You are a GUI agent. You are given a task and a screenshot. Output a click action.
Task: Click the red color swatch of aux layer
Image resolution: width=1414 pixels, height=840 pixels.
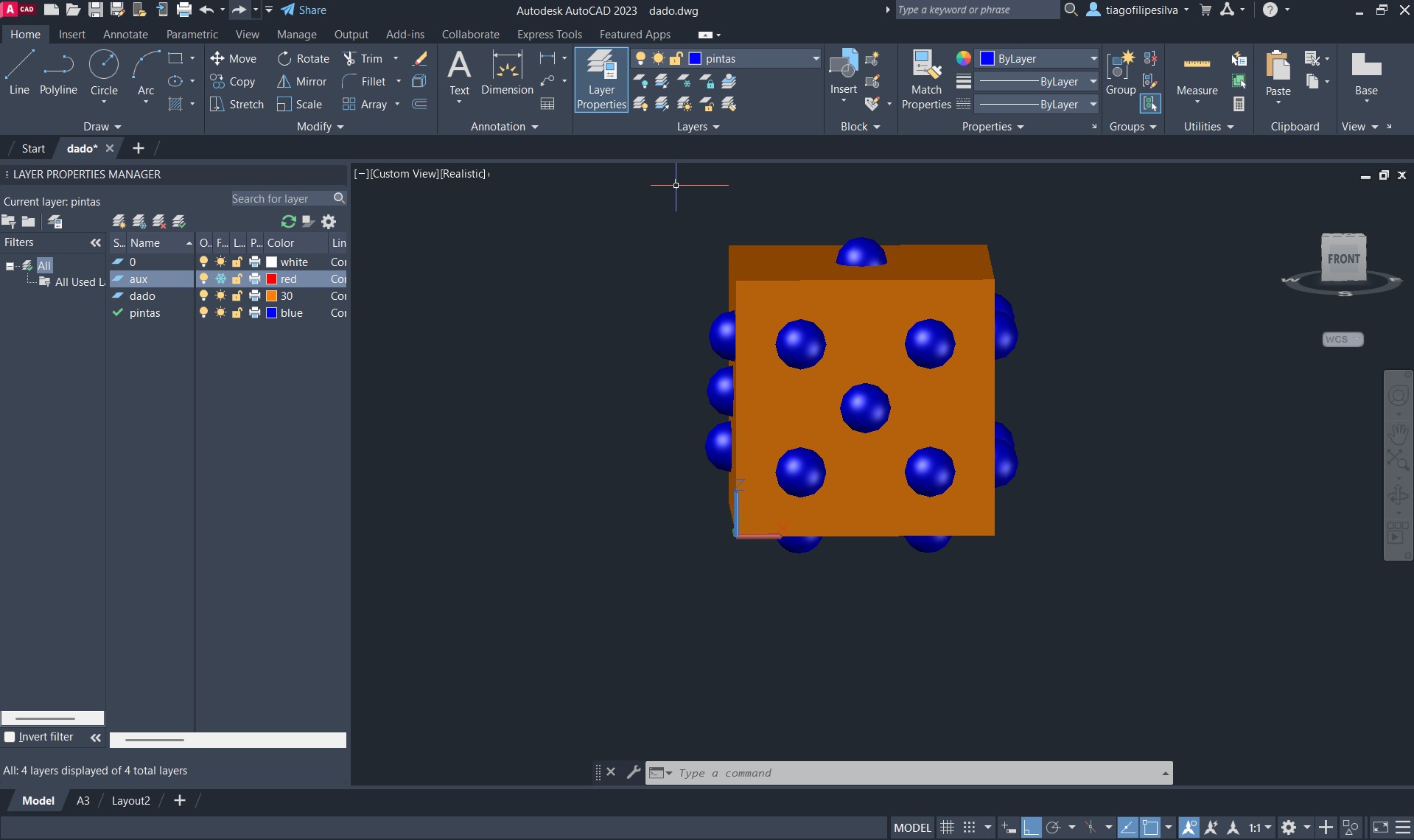[x=272, y=279]
